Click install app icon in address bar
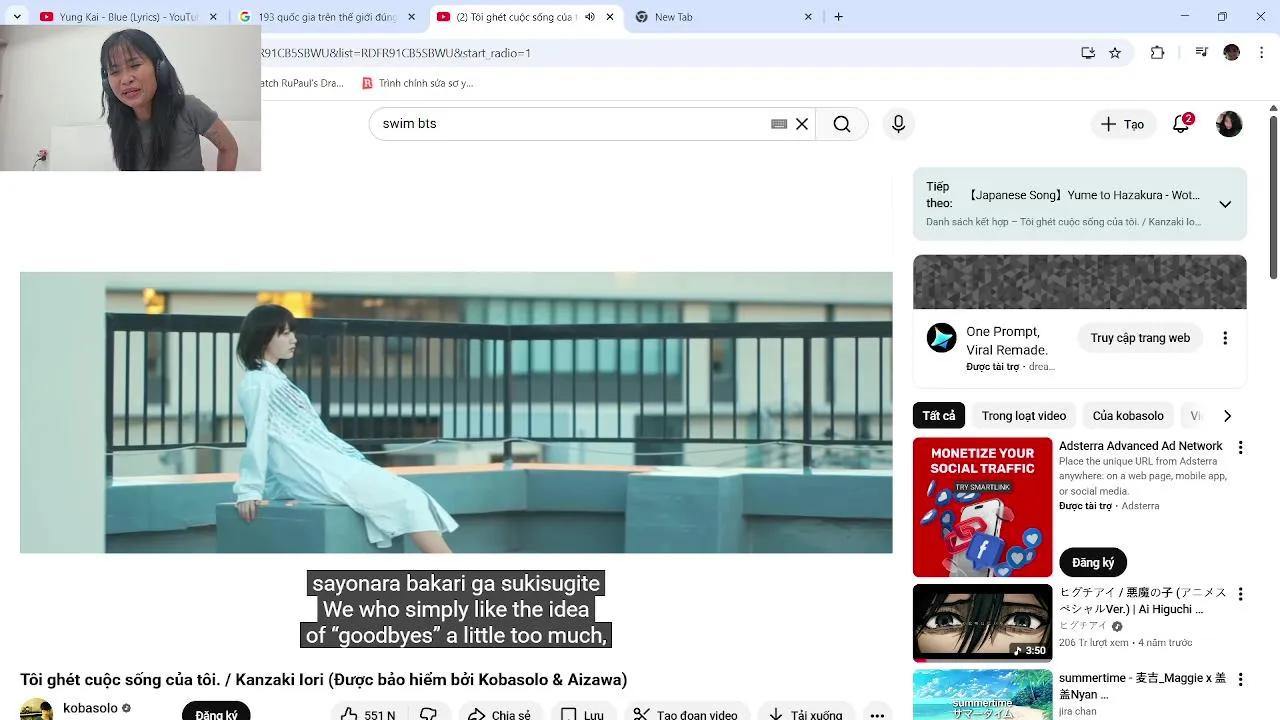The height and width of the screenshot is (720, 1280). (x=1088, y=53)
